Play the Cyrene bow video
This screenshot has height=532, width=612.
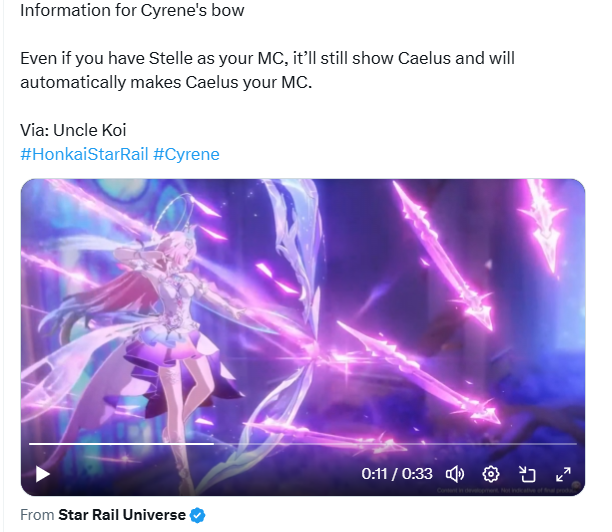click(43, 474)
